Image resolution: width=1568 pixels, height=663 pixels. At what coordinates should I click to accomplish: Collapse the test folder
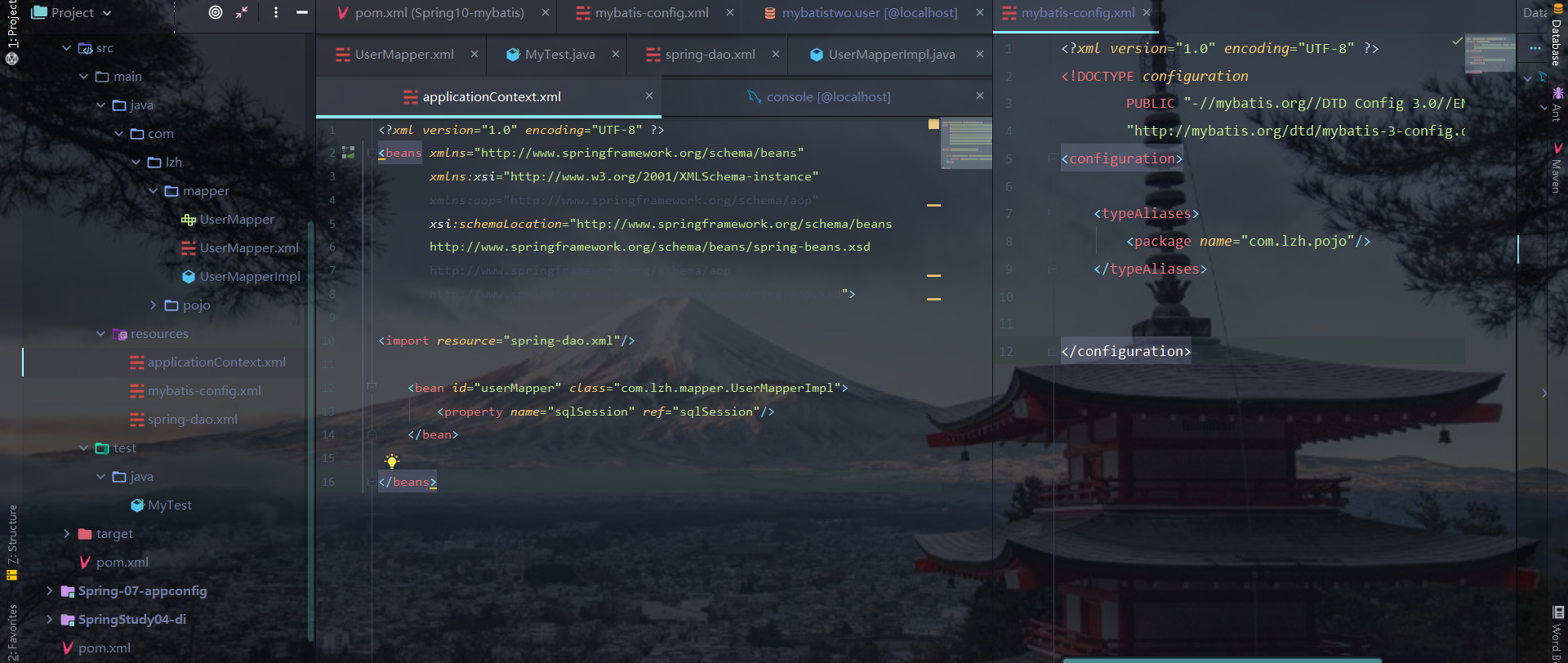pyautogui.click(x=84, y=448)
